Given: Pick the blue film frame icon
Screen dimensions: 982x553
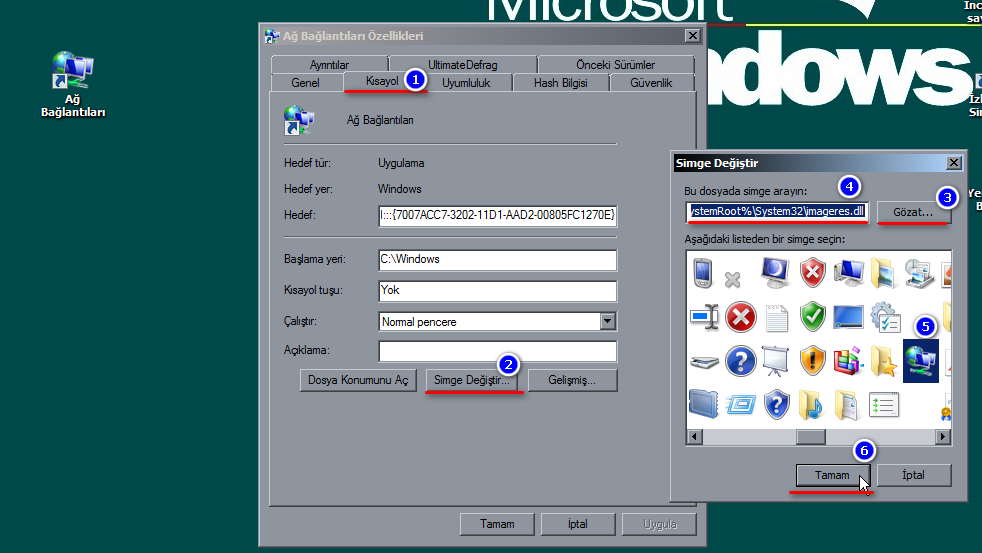Looking at the screenshot, I should (x=703, y=404).
